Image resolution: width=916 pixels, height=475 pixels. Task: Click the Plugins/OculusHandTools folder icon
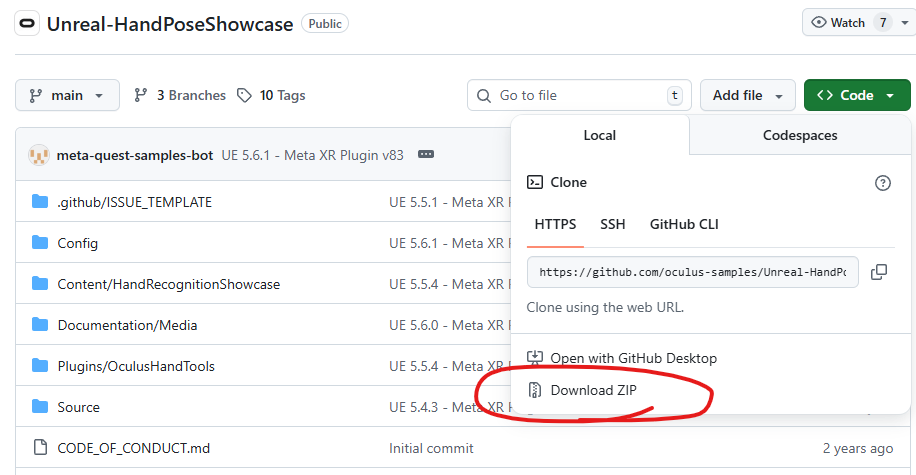[x=40, y=366]
